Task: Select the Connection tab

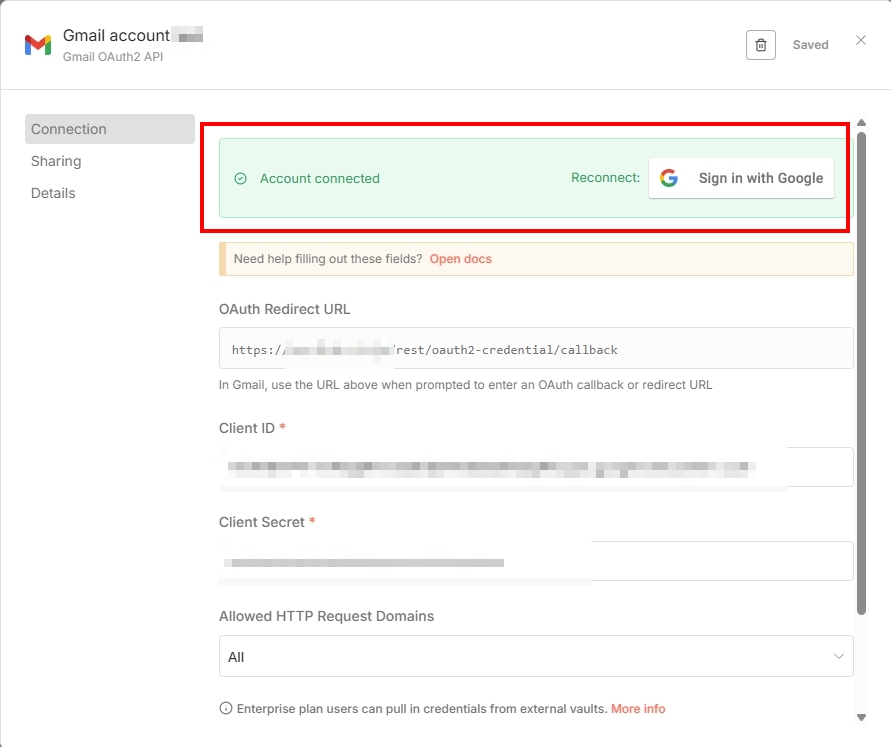Action: [68, 129]
